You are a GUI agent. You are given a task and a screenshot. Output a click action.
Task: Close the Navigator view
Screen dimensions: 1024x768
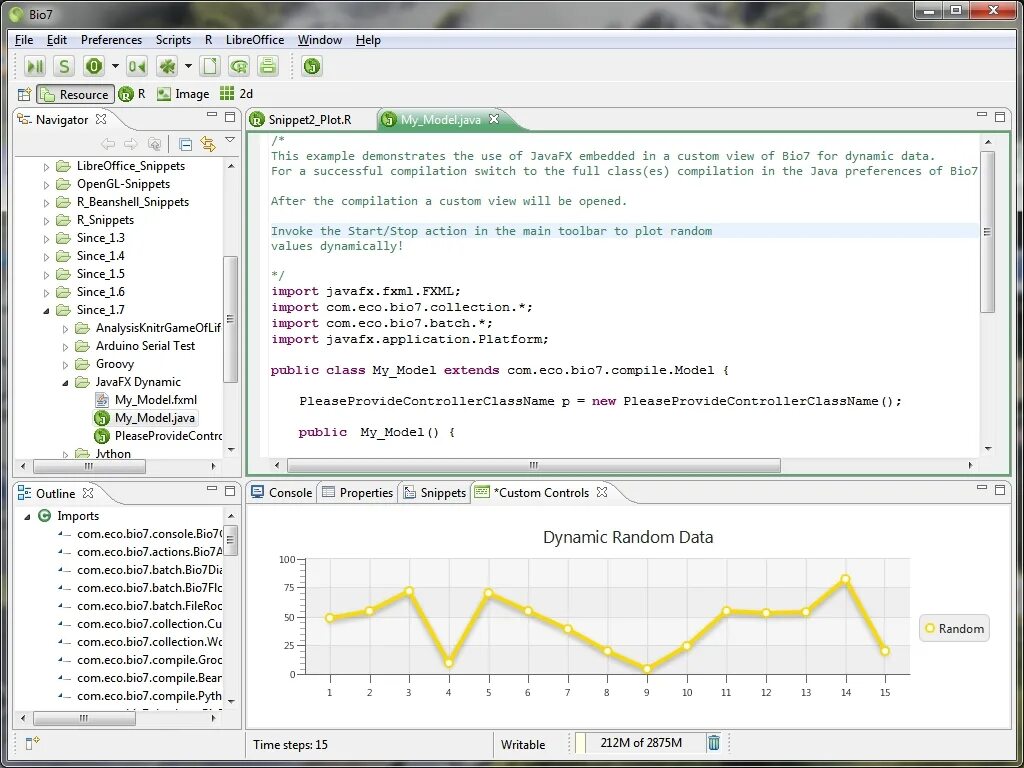101,119
